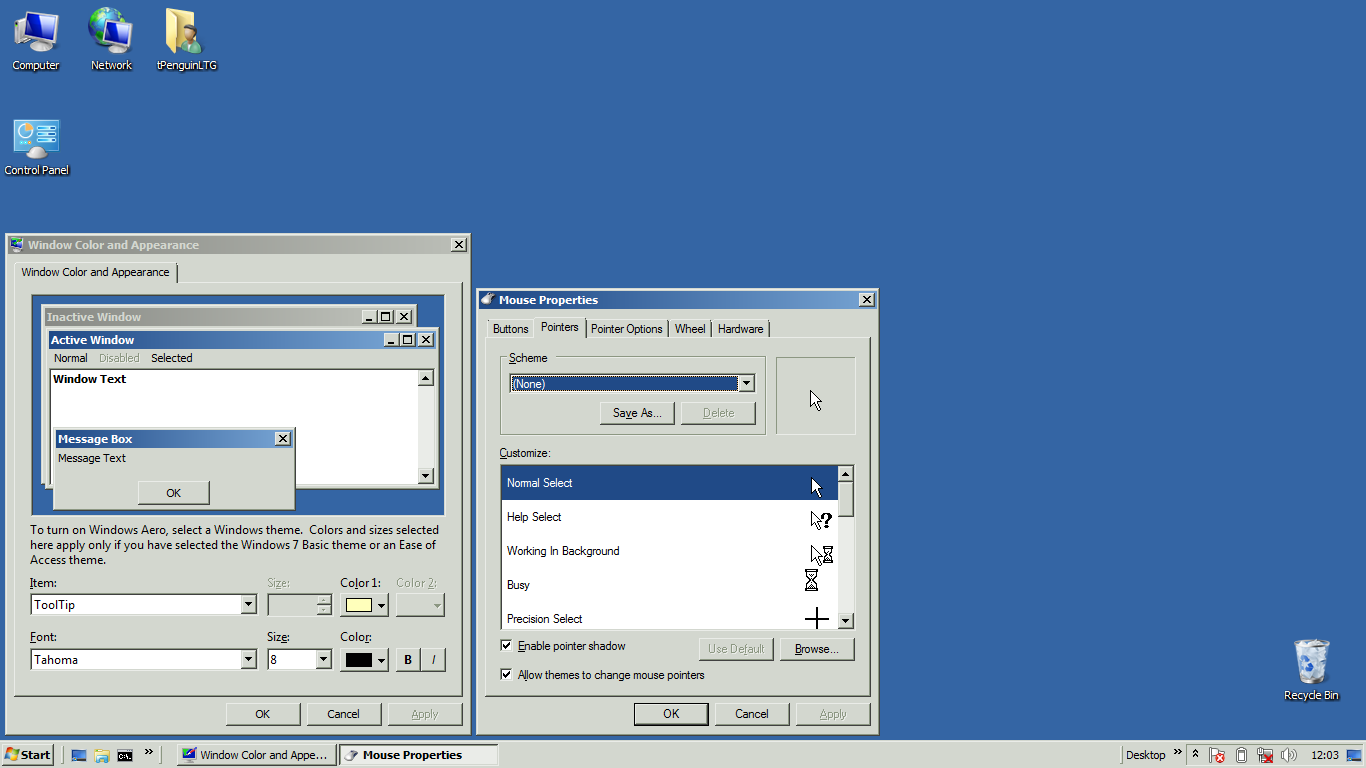1366x768 pixels.
Task: Open Color 1 swatch dropdown
Action: 366,605
